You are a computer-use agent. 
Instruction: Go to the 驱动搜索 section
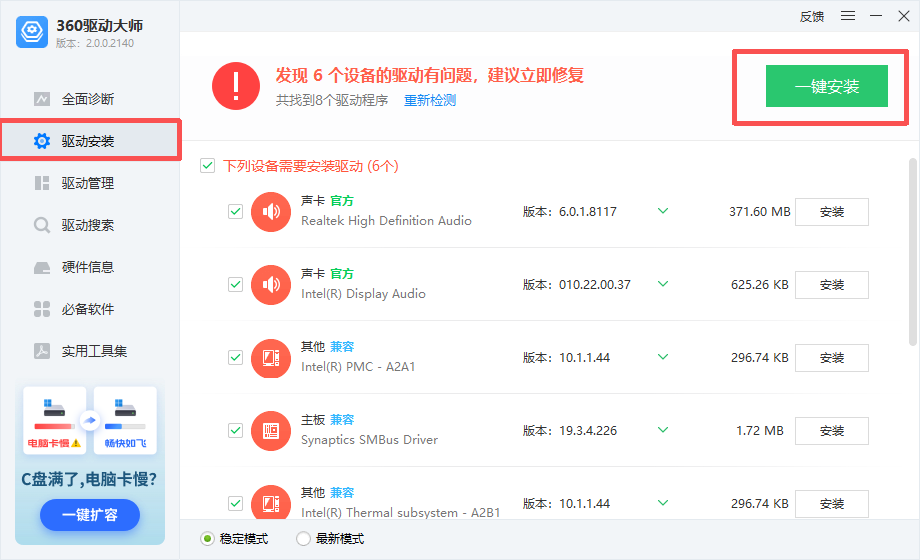(x=90, y=225)
